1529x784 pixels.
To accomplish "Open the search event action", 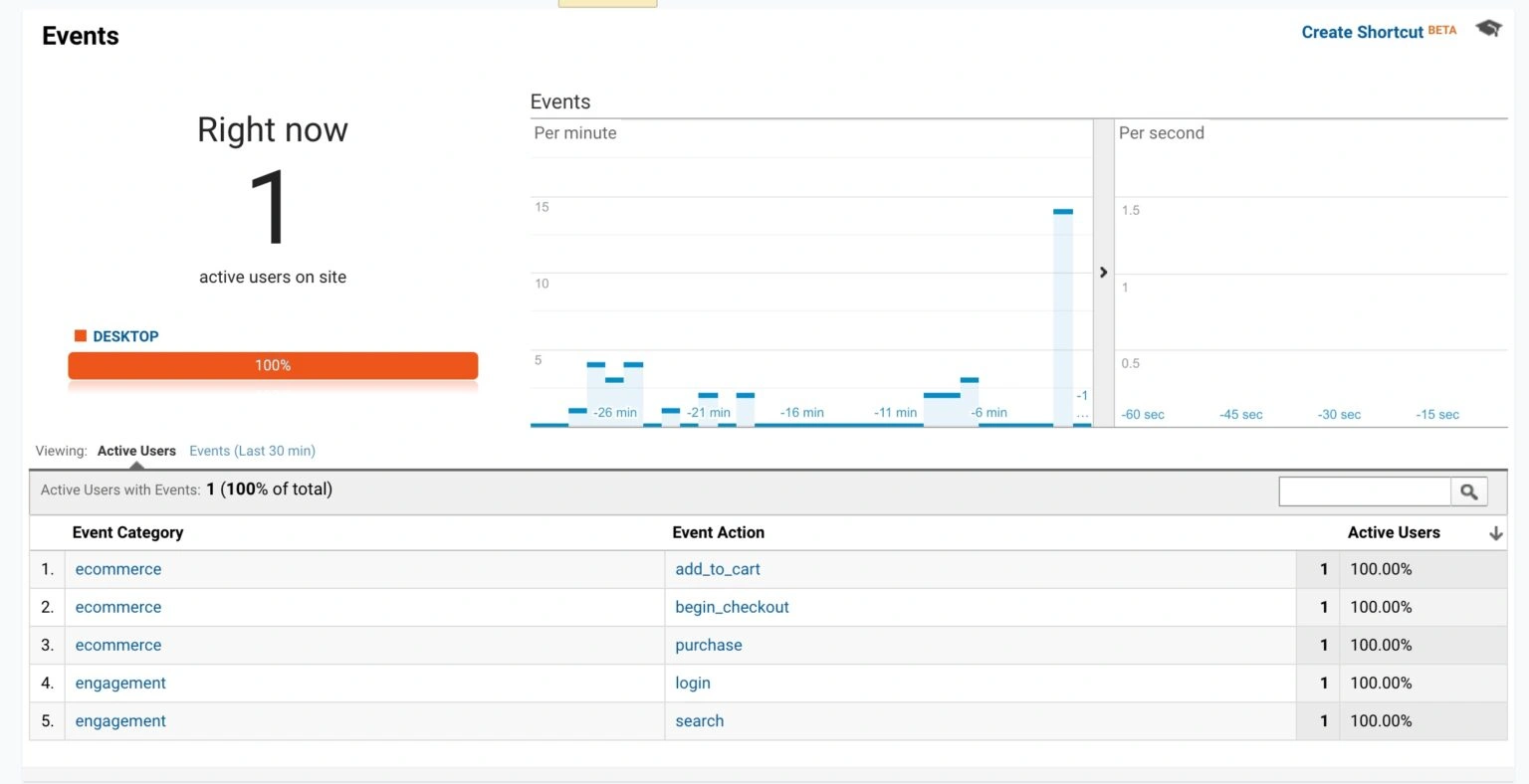I will coord(699,720).
